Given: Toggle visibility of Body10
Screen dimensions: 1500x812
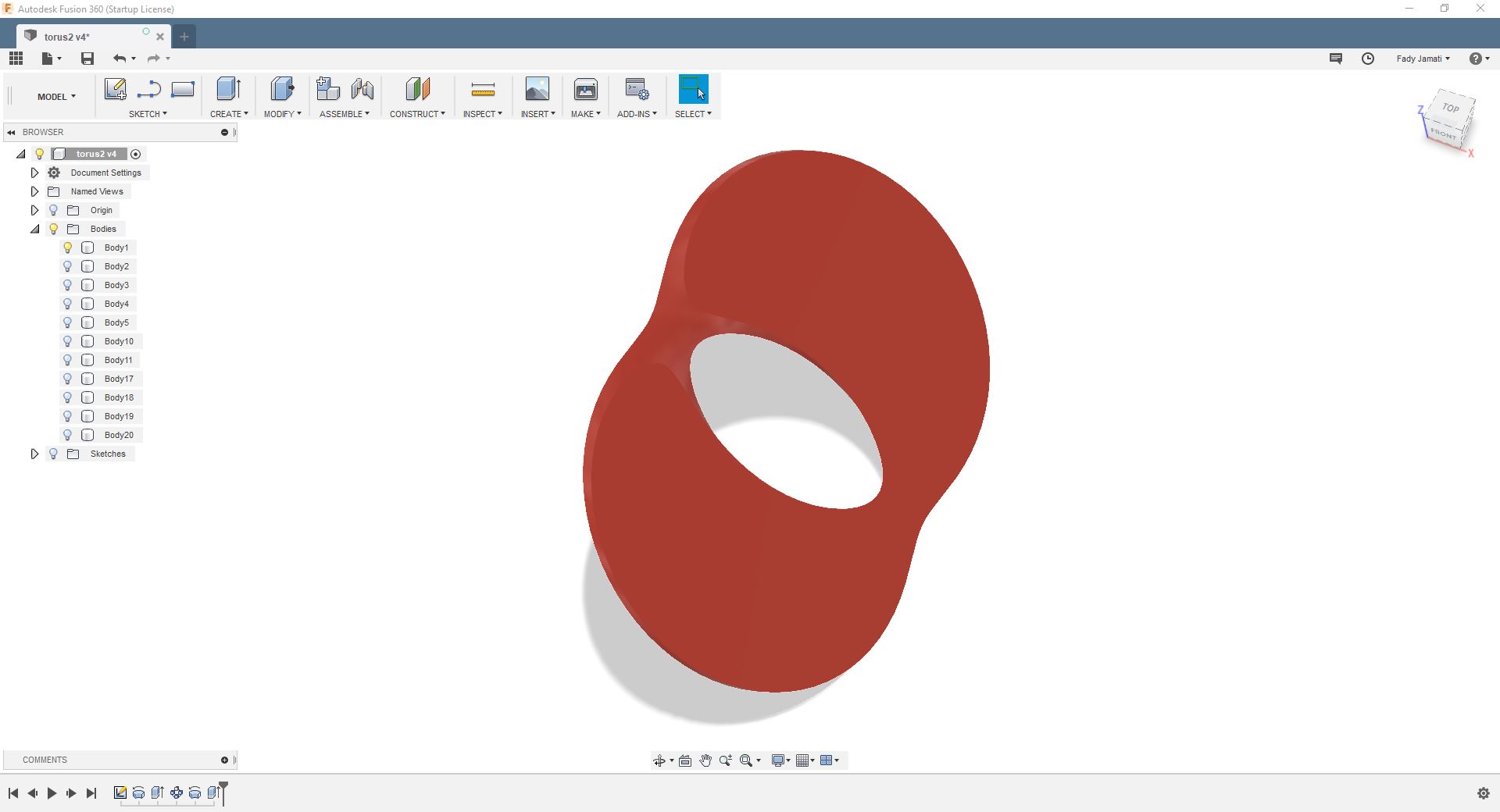Looking at the screenshot, I should pyautogui.click(x=68, y=341).
